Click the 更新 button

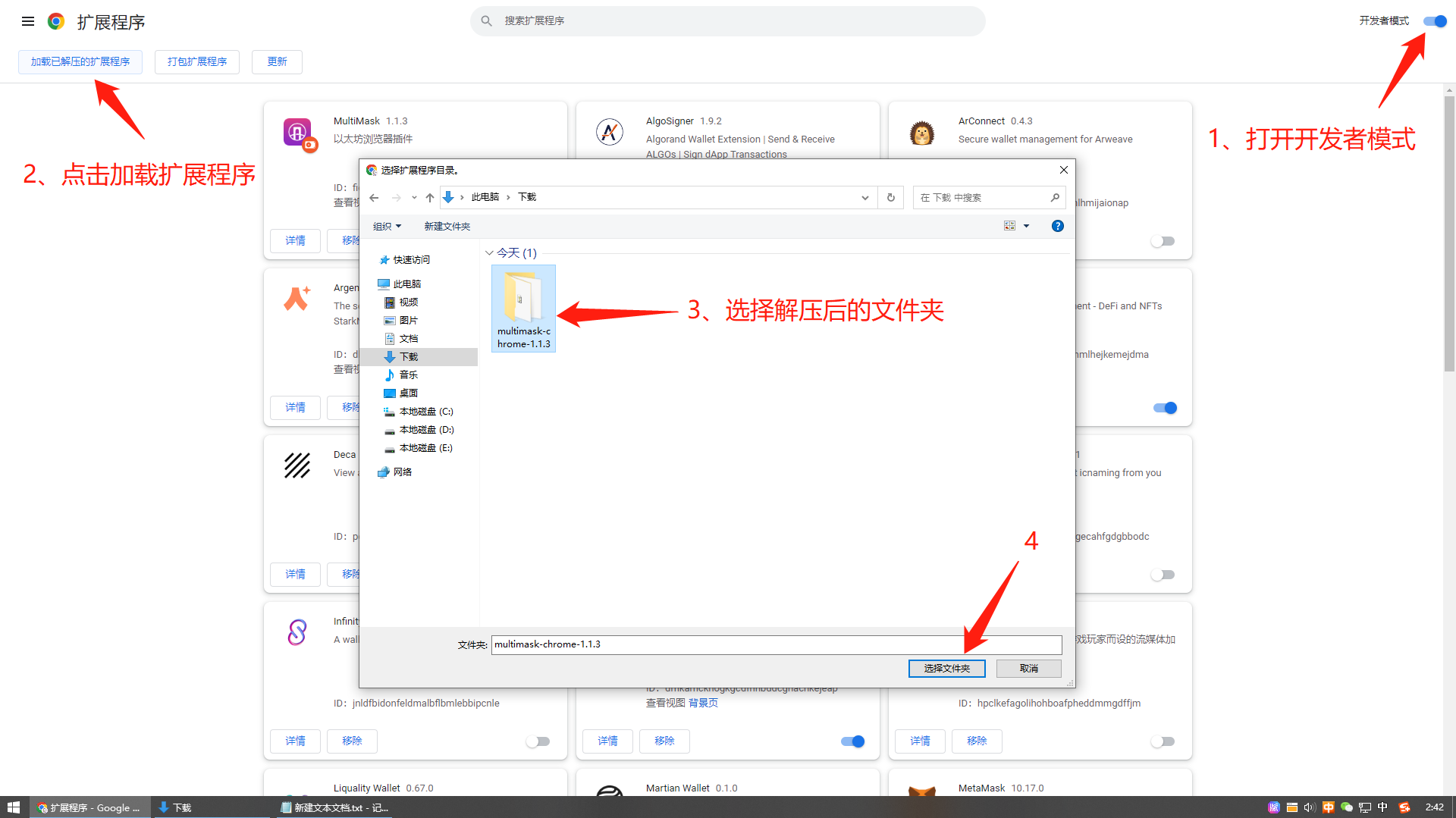tap(277, 62)
